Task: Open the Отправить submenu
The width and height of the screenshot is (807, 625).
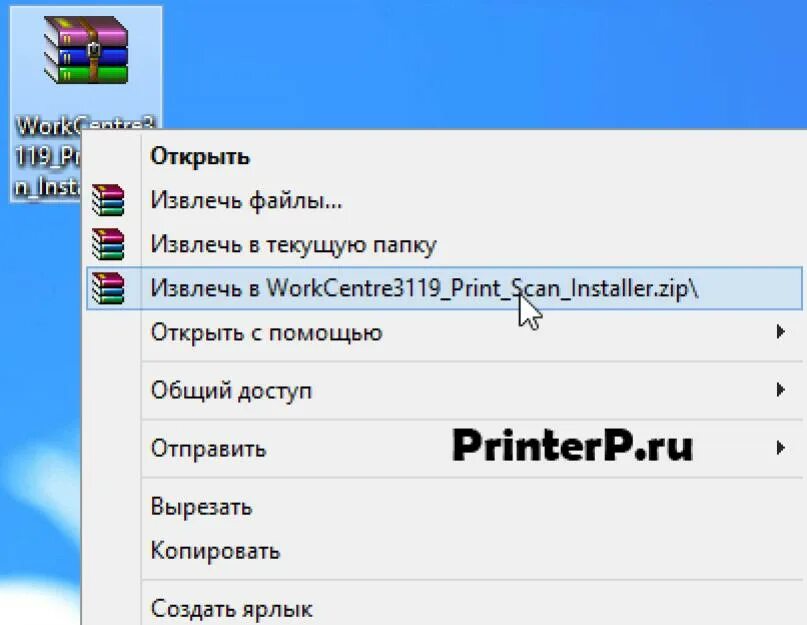Action: (x=445, y=448)
